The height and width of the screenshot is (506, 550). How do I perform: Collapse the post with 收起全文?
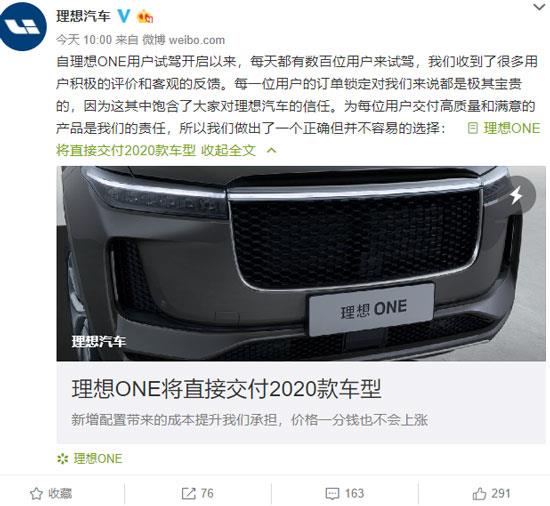228,151
